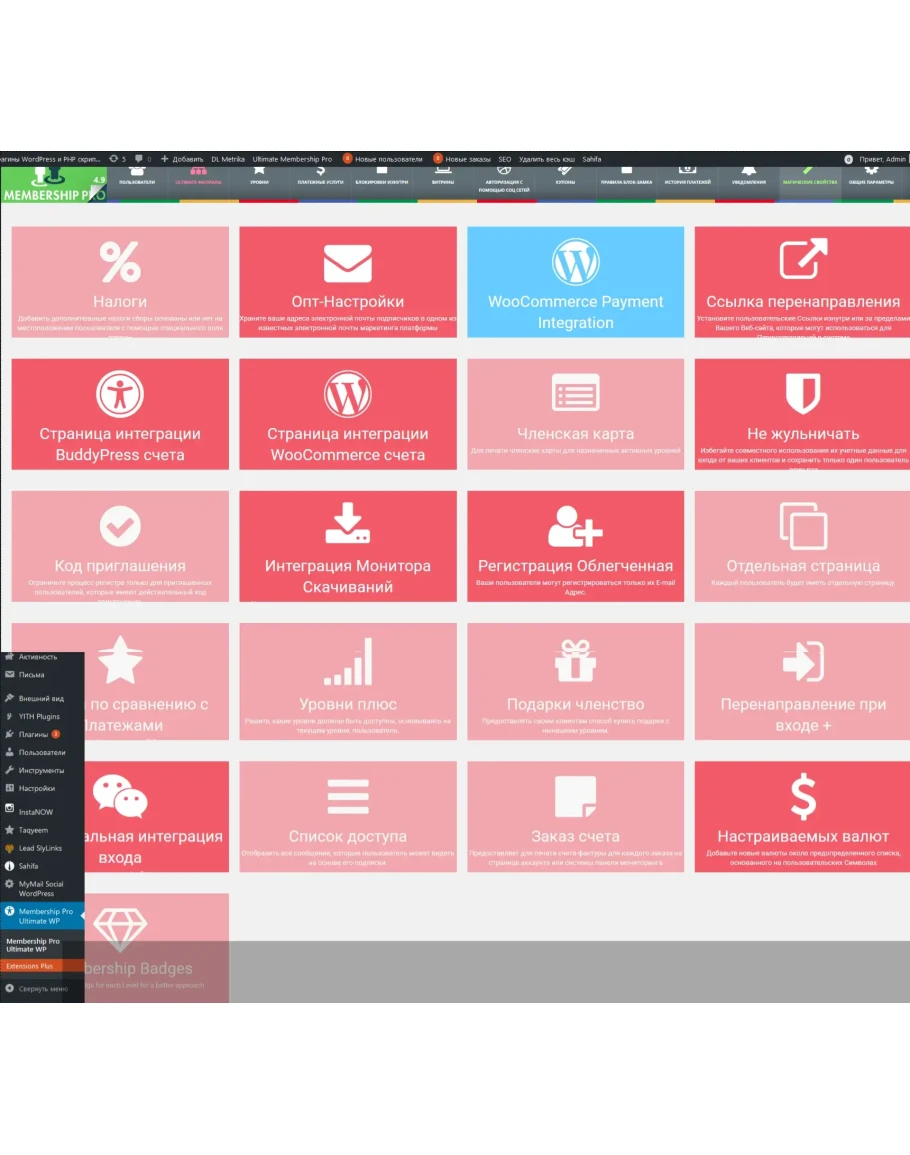Click Ссылка перенаправления tile title
This screenshot has width=910, height=1155.
(802, 301)
